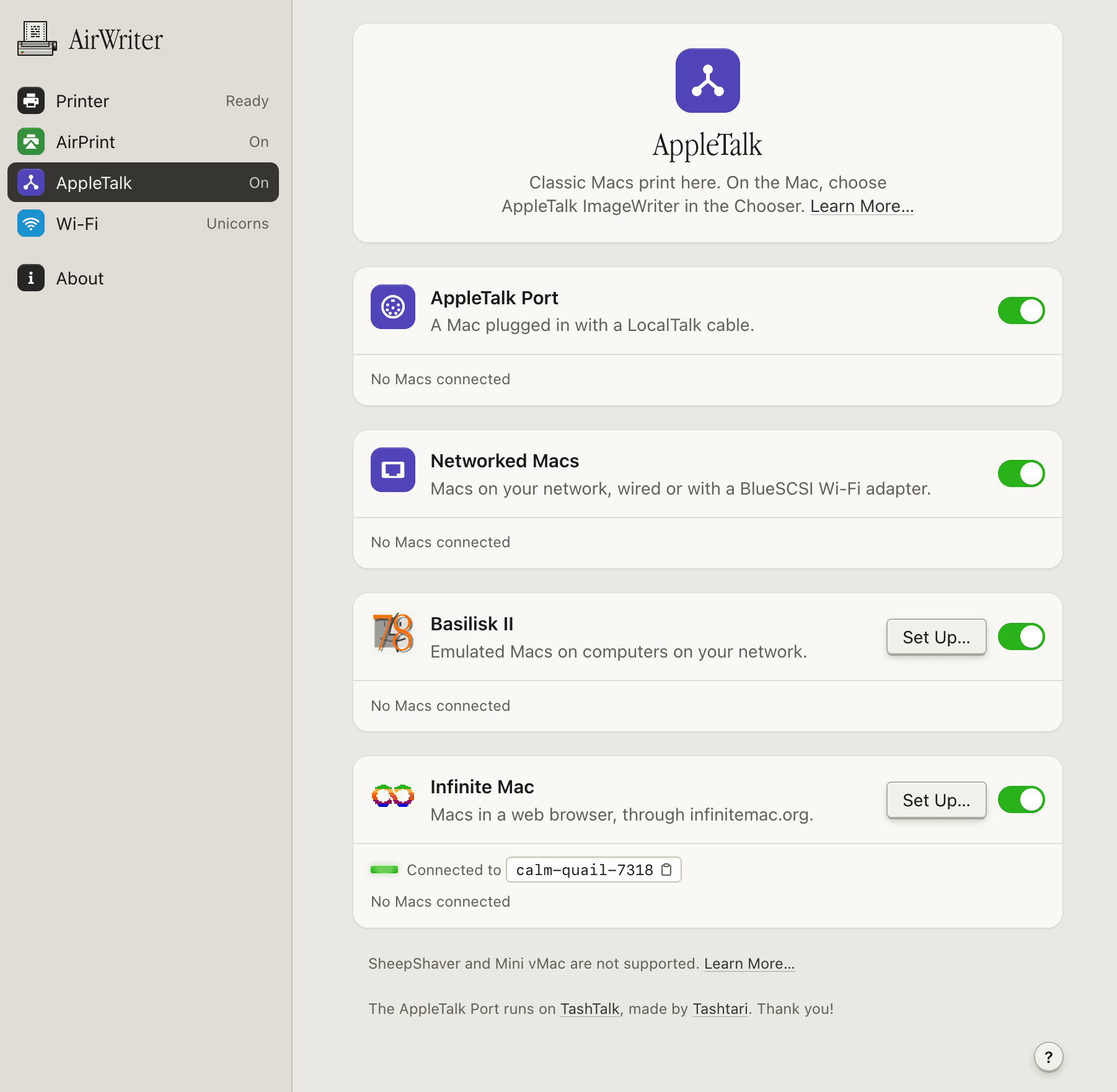
Task: Click the help question mark button
Action: 1048,1057
